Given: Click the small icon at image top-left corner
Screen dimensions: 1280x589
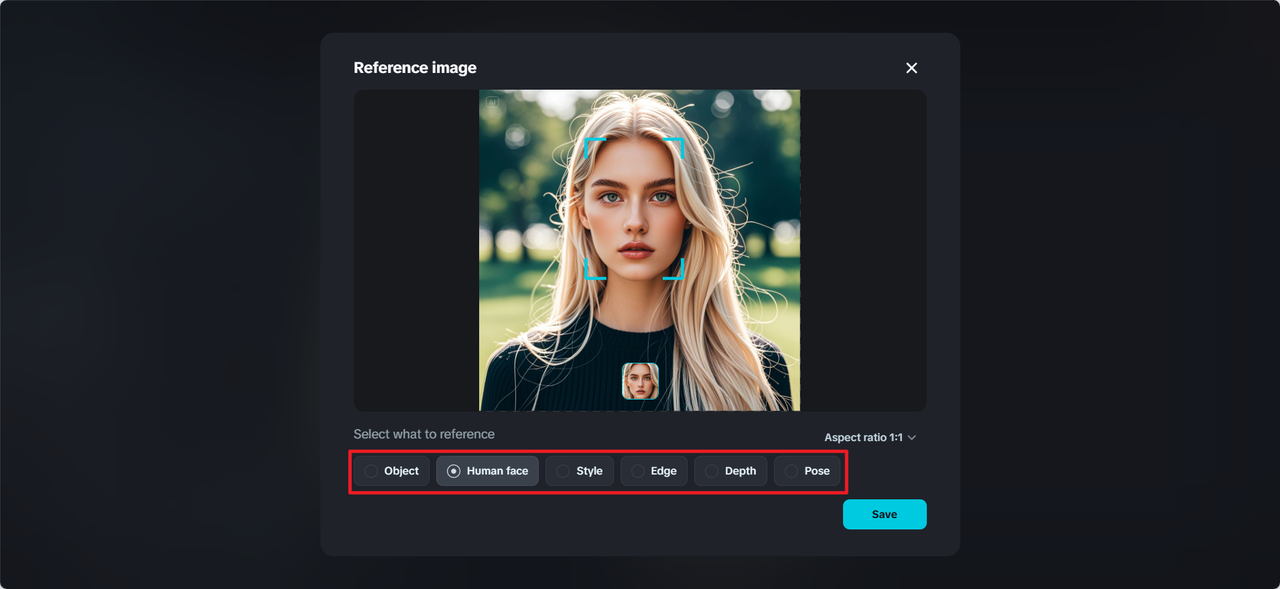Looking at the screenshot, I should coord(492,102).
